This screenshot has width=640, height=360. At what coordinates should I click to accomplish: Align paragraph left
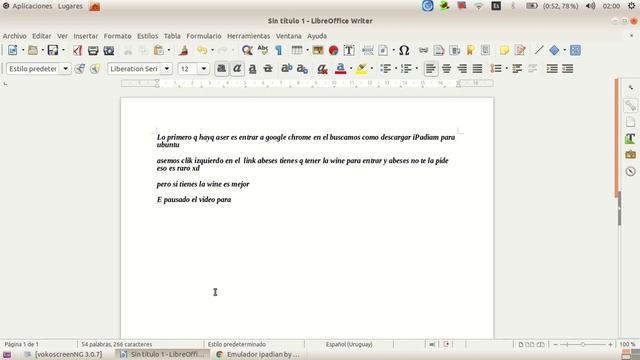tap(431, 69)
